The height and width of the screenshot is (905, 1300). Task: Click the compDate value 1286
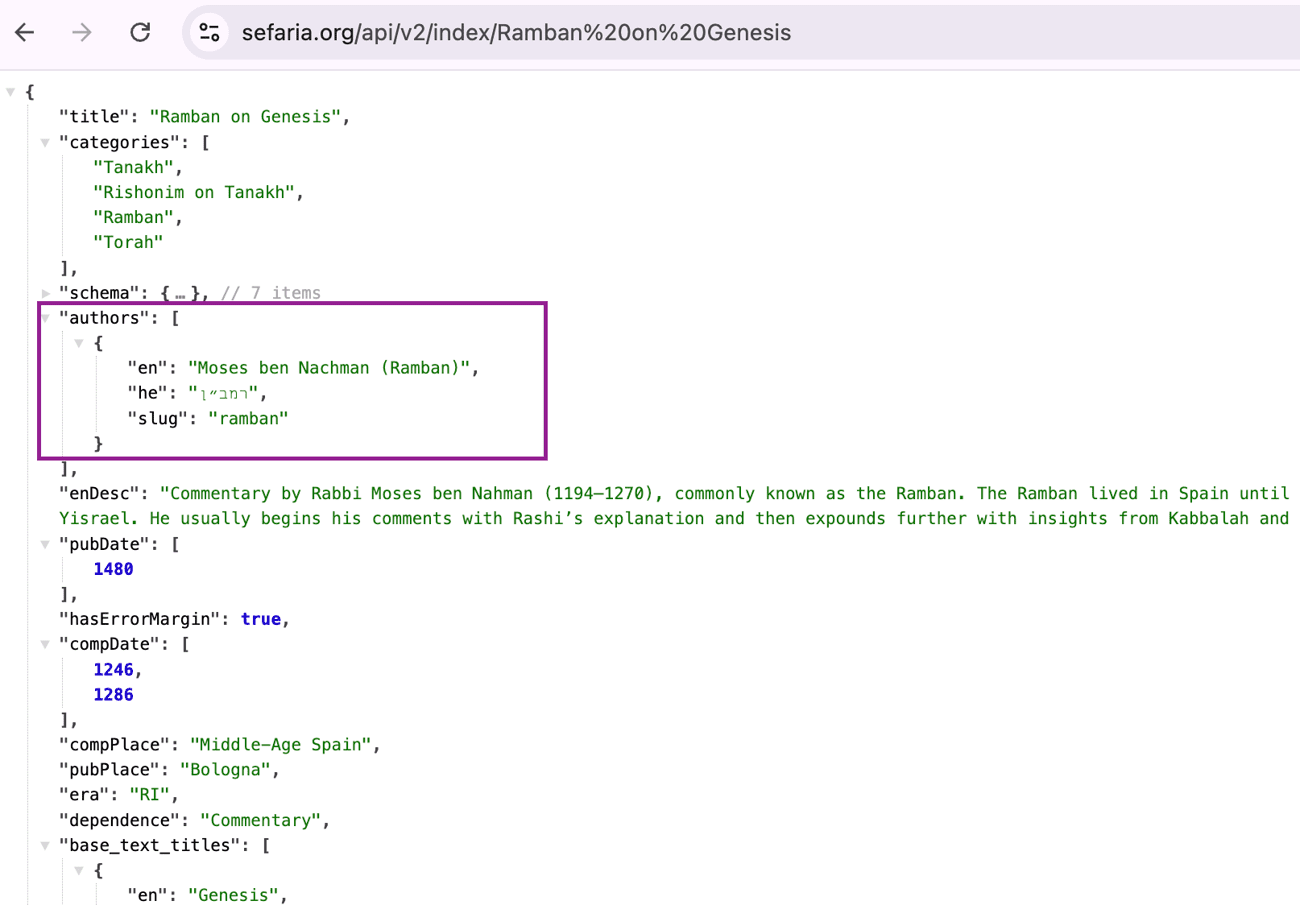point(113,694)
